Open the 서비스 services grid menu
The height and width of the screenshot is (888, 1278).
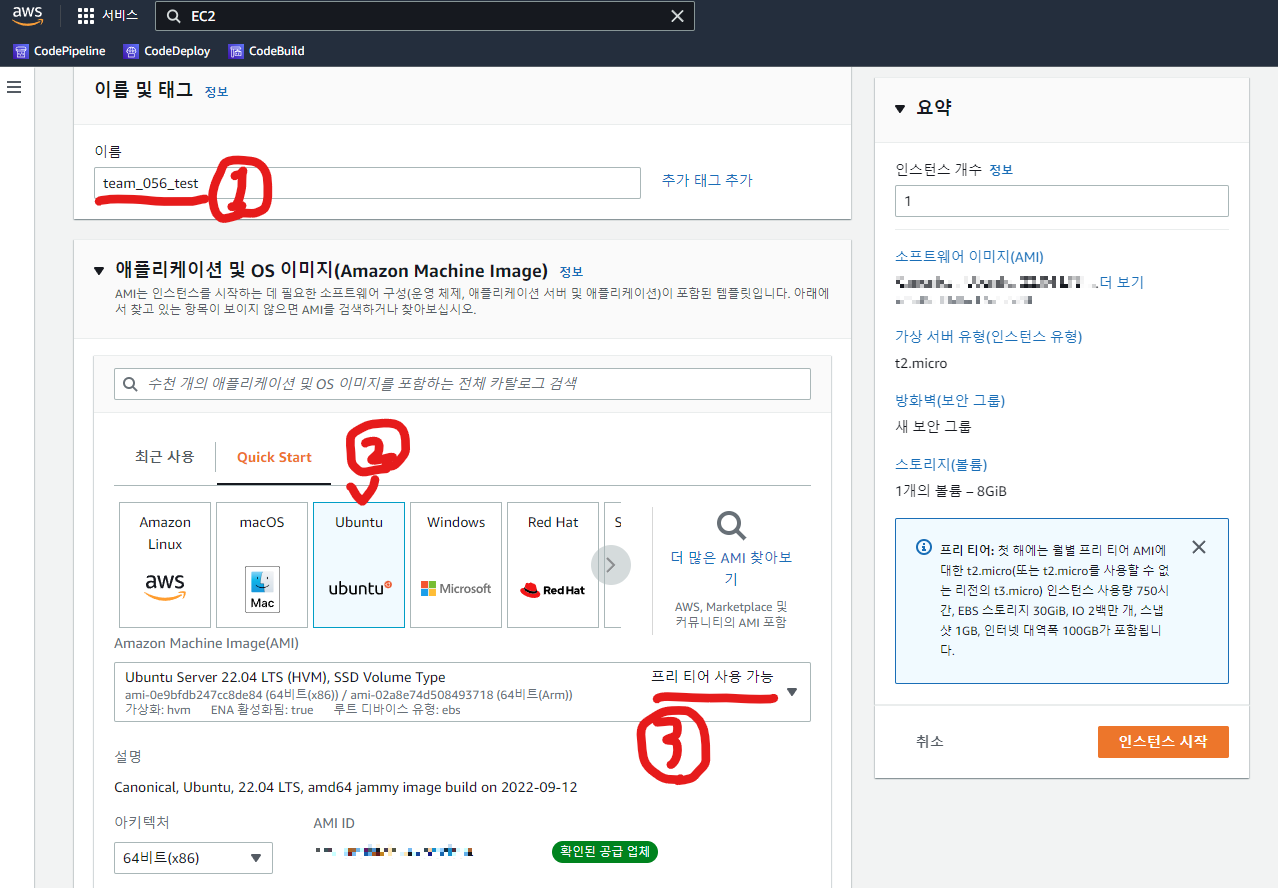[x=107, y=16]
